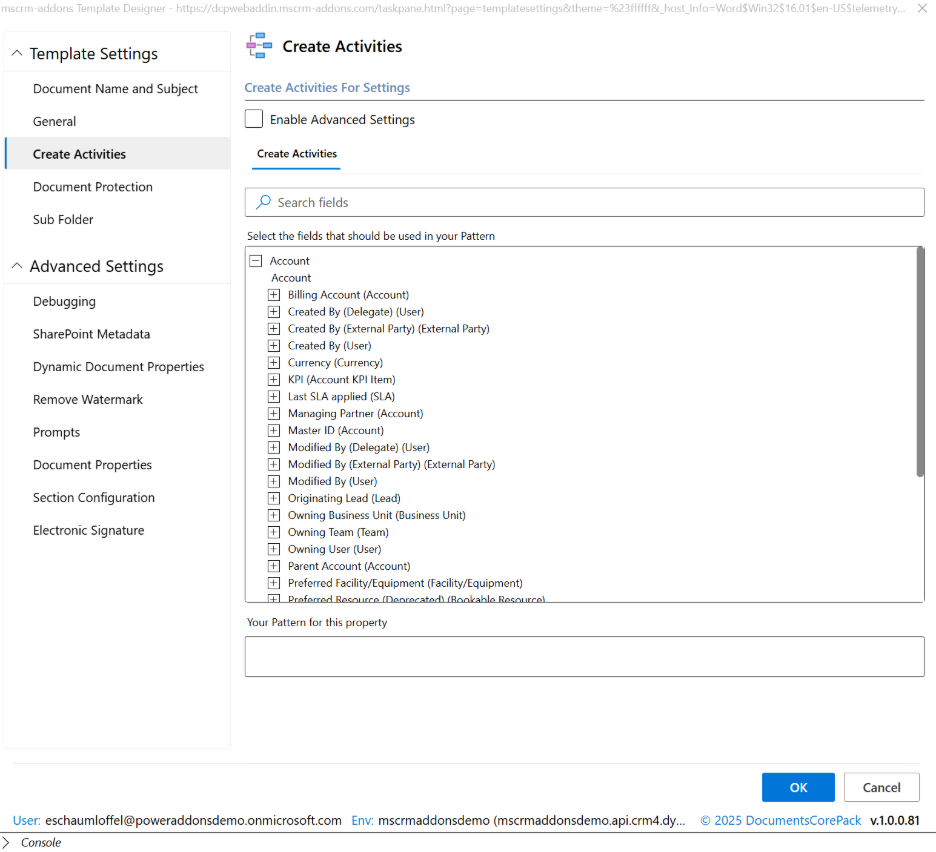Click the Create Activities workflow icon

tap(259, 46)
